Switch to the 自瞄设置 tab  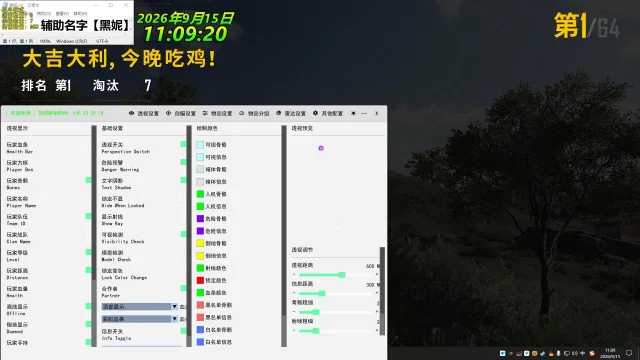[x=181, y=113]
